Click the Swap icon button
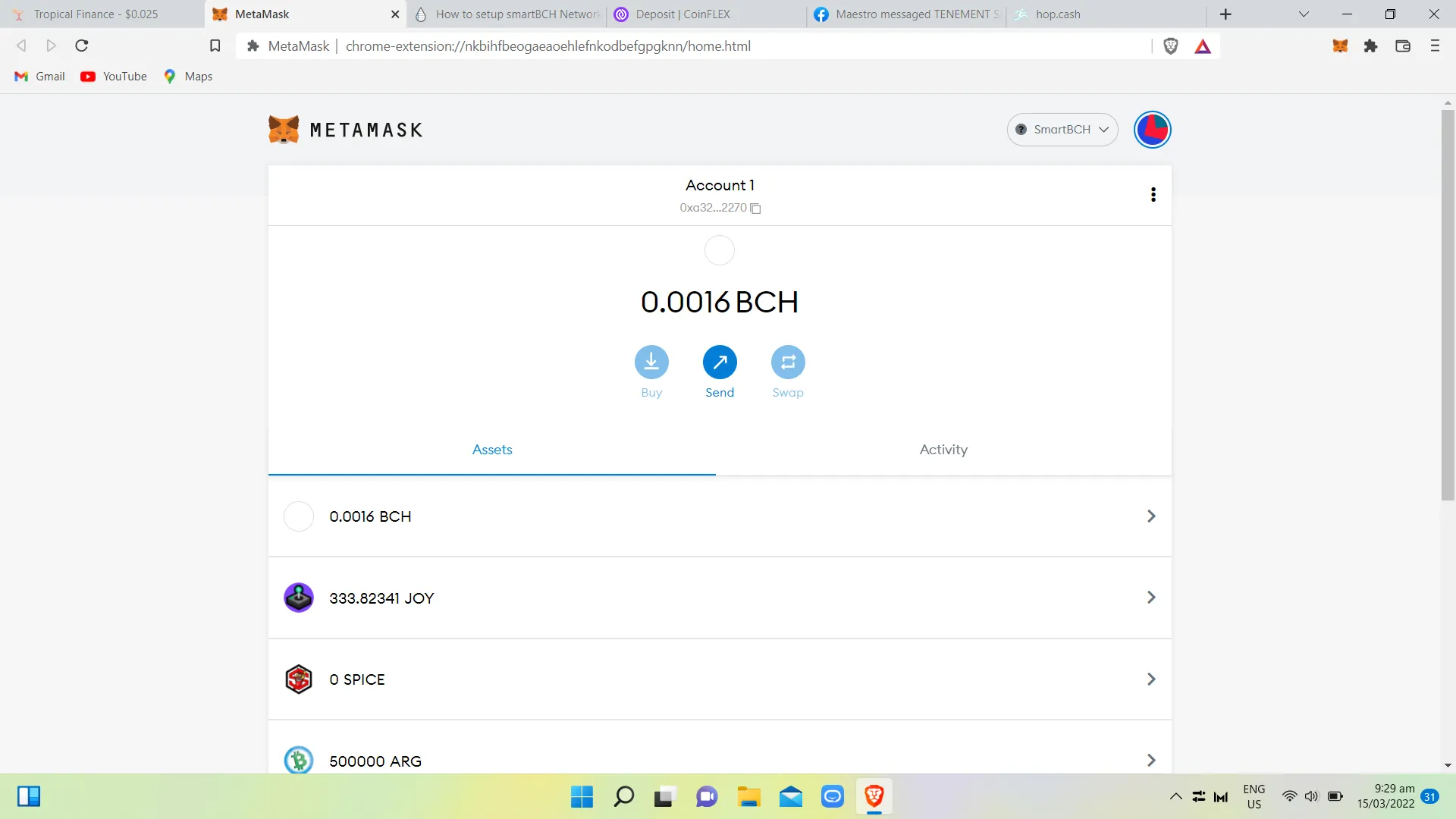The image size is (1456, 819). 788,362
